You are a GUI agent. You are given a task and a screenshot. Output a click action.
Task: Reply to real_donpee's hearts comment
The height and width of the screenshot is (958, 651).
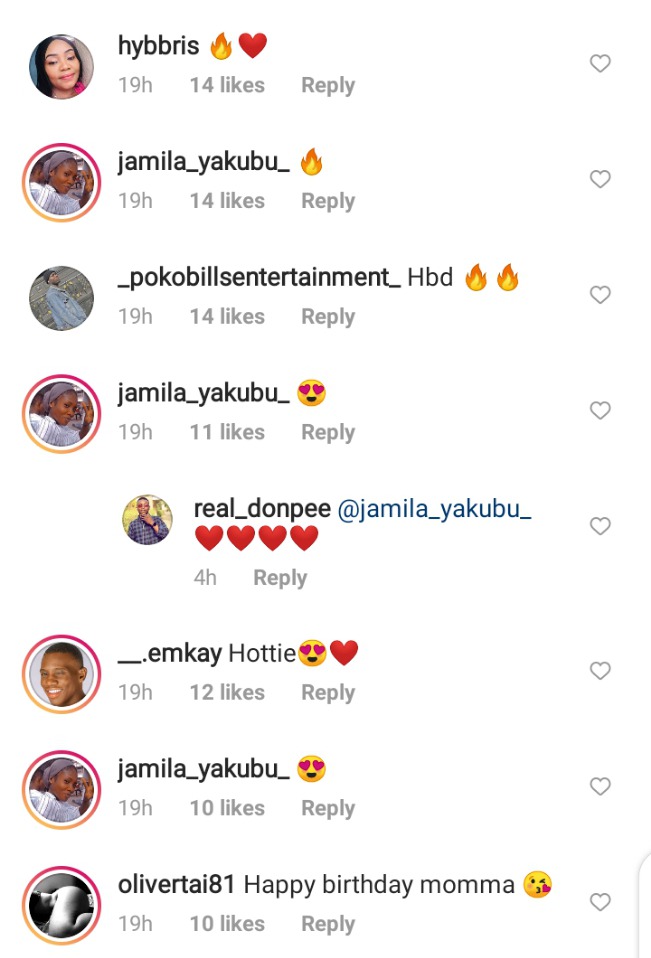[280, 578]
